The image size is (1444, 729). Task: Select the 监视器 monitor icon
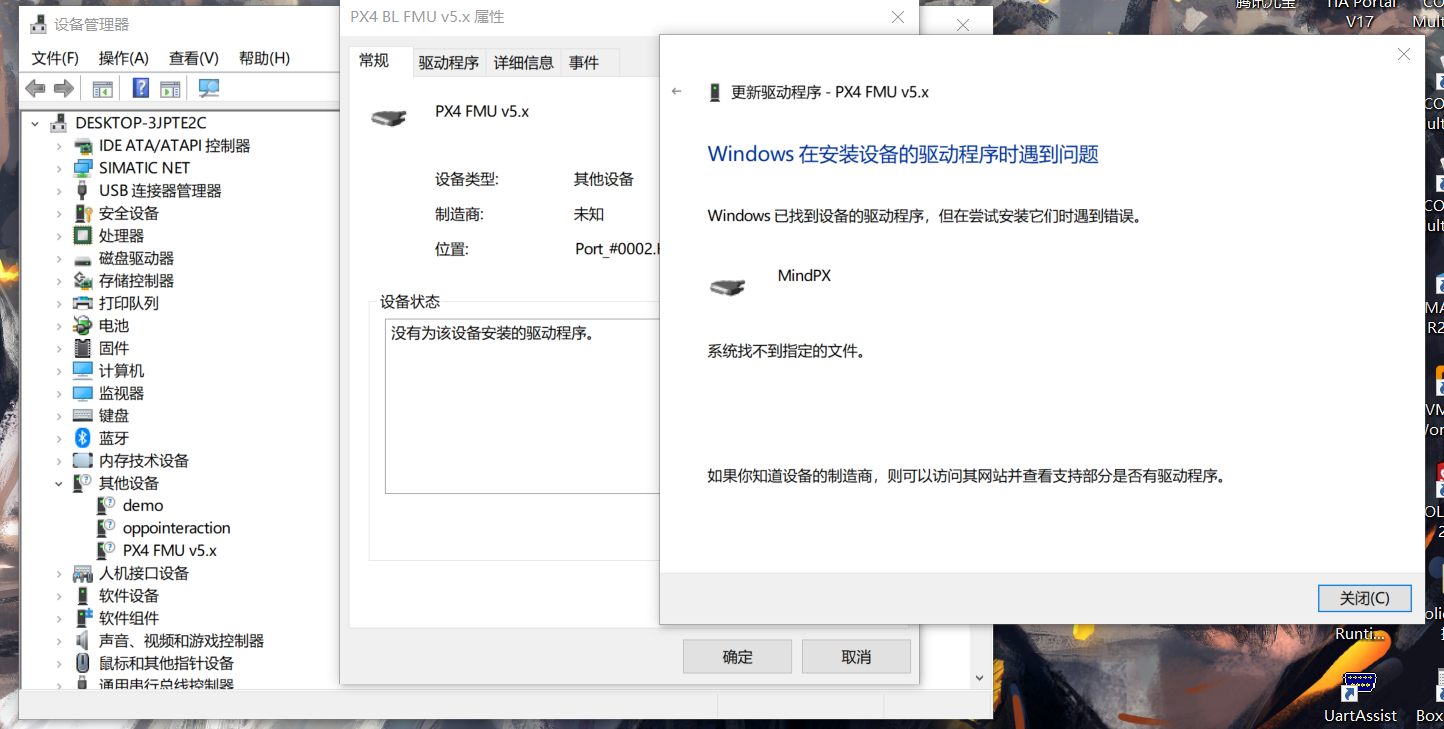click(x=83, y=393)
